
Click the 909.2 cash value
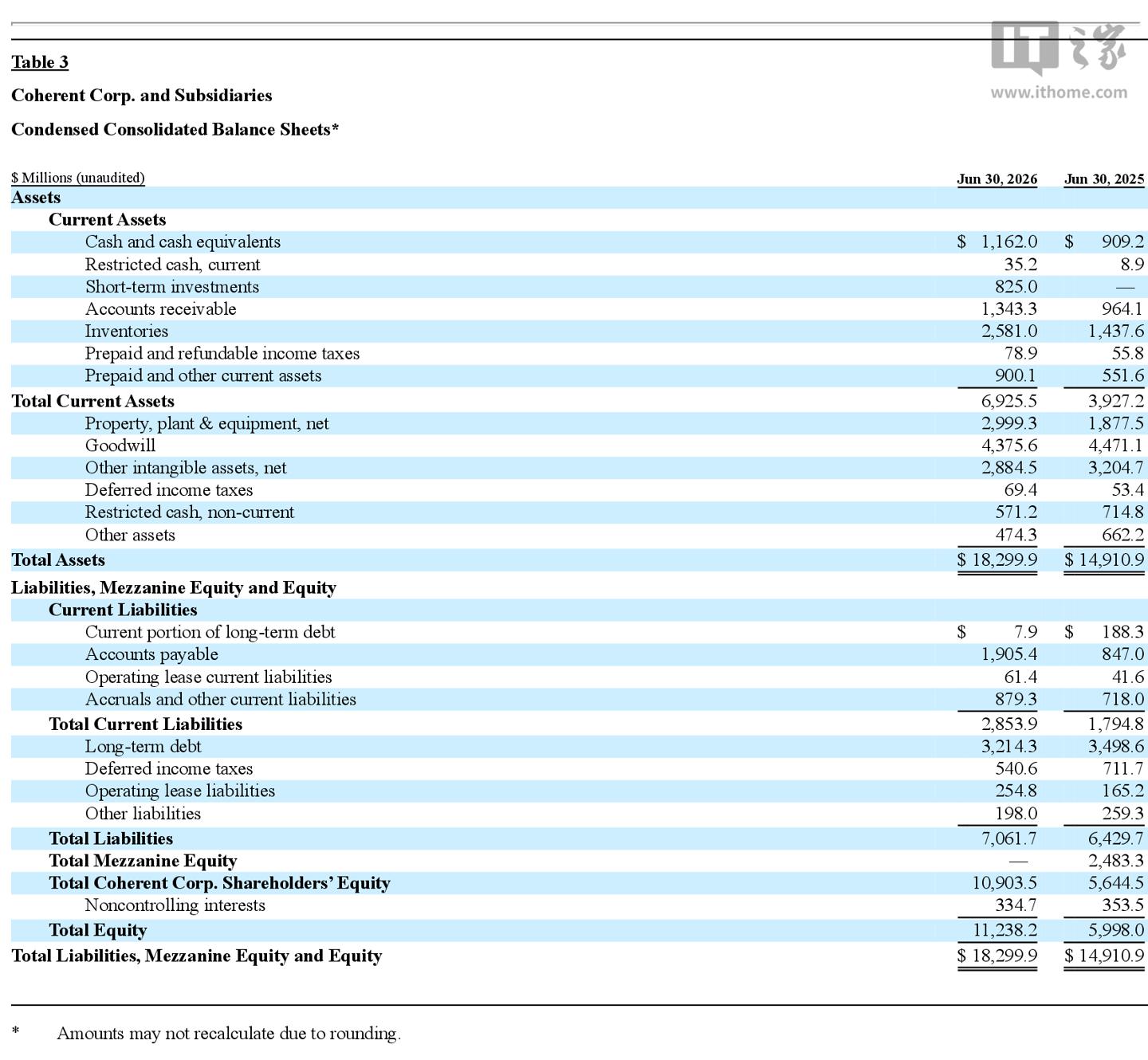point(1123,242)
